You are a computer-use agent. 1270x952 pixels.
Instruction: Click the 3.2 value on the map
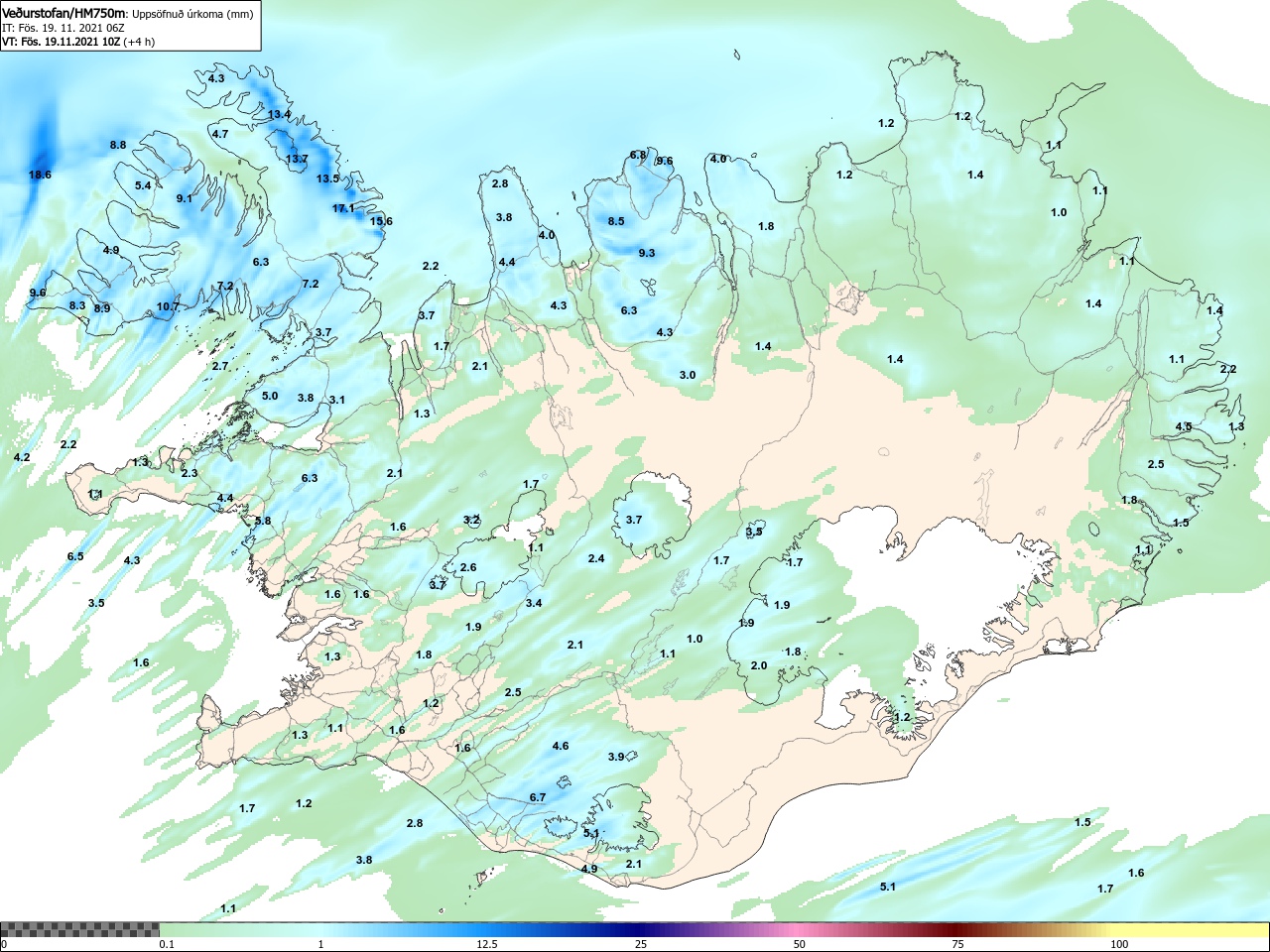pos(471,520)
